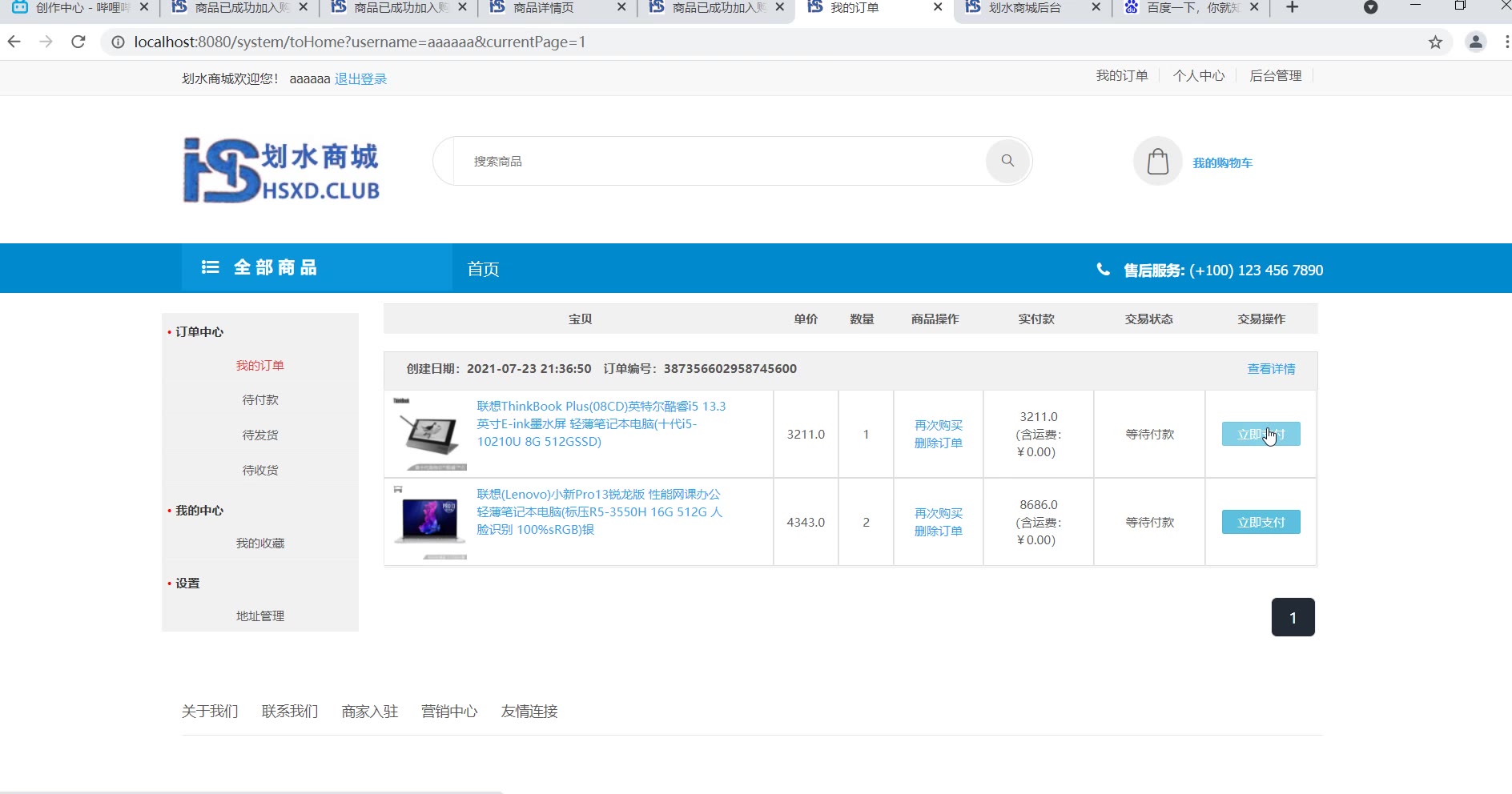Switch to the 划水商城后台 browser tab
Screen dimensions: 1512x794
click(1024, 8)
